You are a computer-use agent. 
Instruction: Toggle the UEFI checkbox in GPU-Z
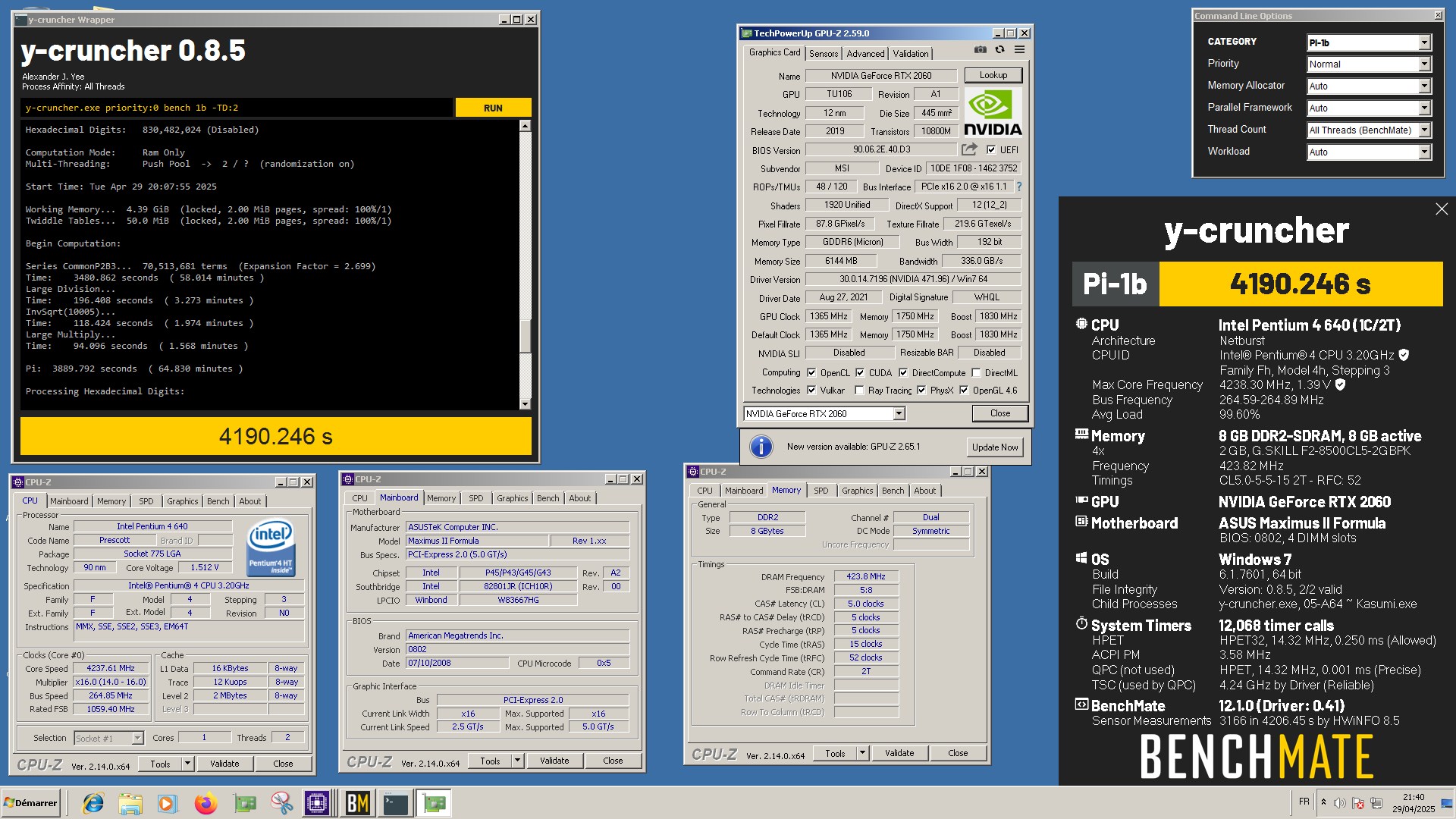pos(991,150)
